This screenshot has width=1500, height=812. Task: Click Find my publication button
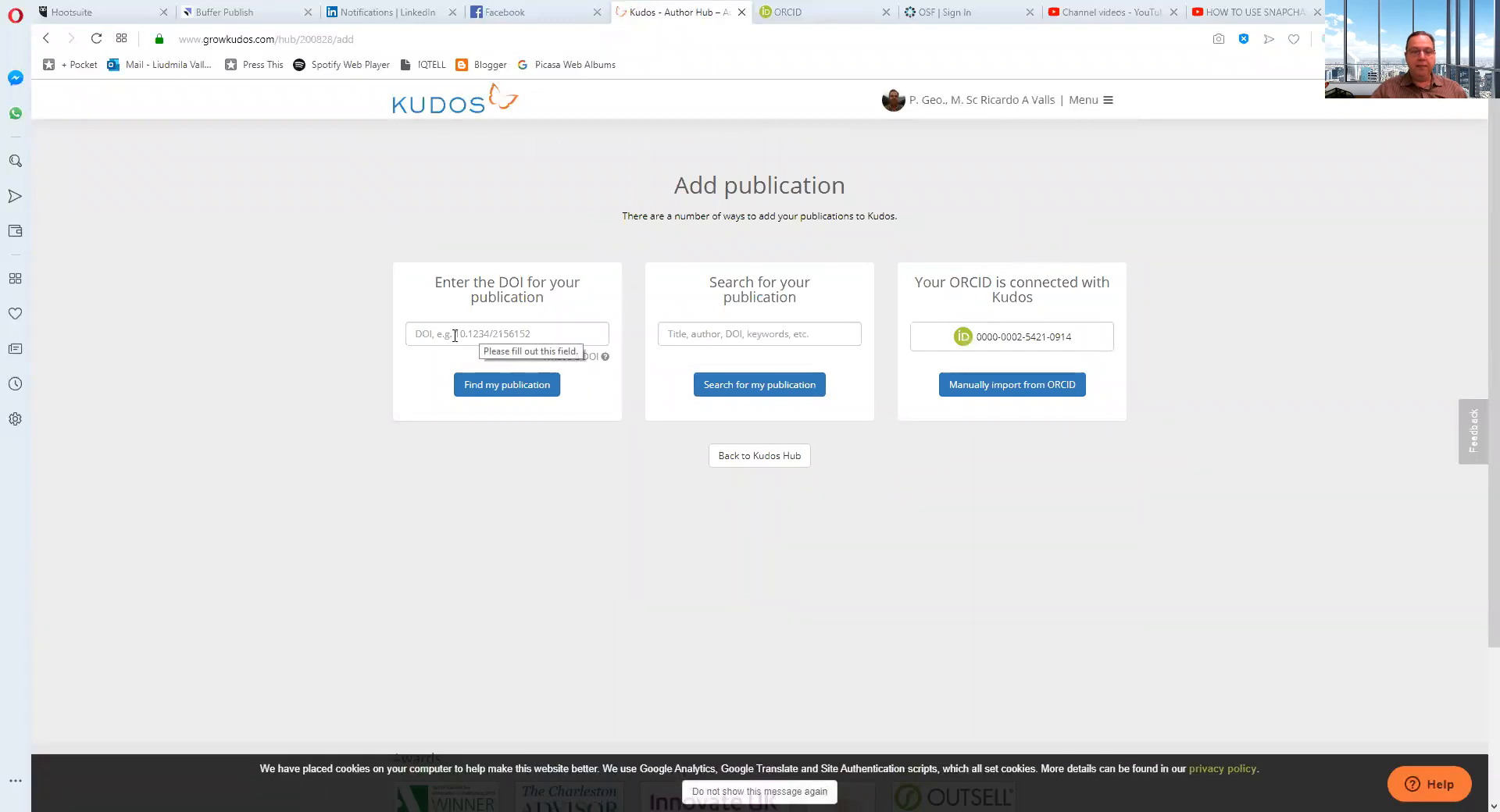point(507,385)
